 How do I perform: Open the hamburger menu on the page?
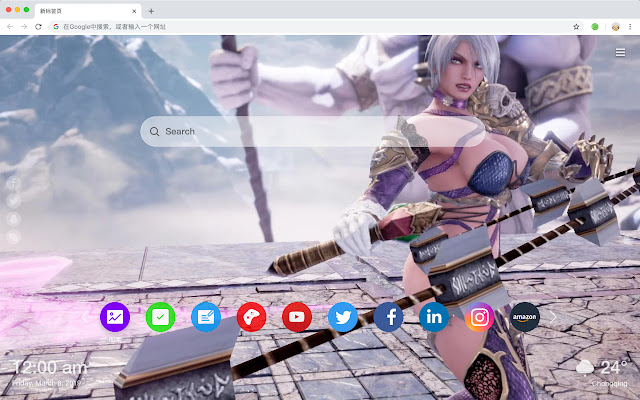coord(620,53)
